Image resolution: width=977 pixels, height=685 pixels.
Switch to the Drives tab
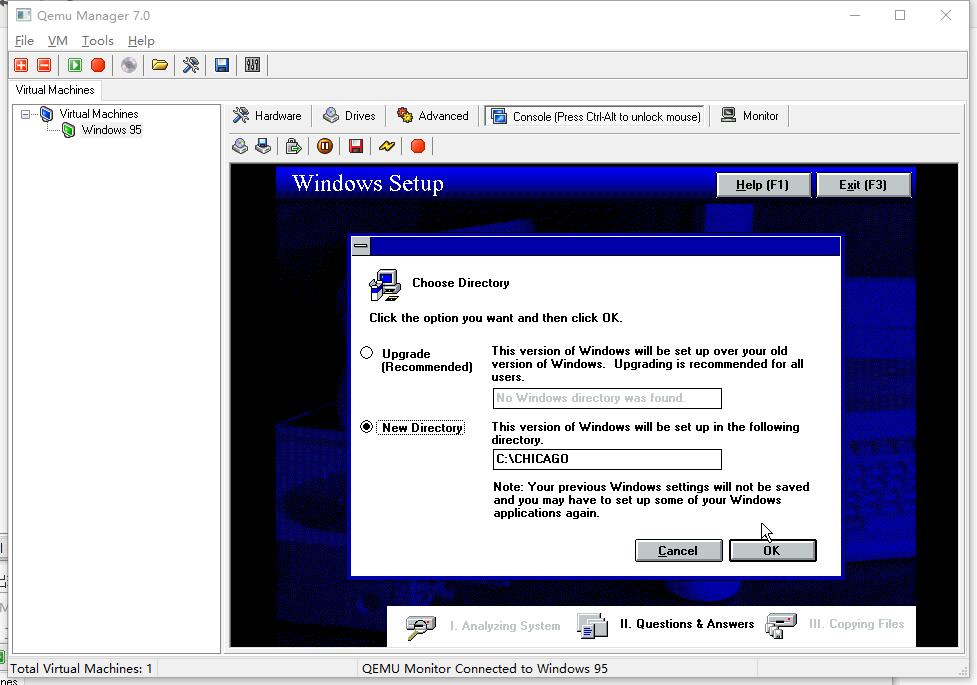coord(349,116)
